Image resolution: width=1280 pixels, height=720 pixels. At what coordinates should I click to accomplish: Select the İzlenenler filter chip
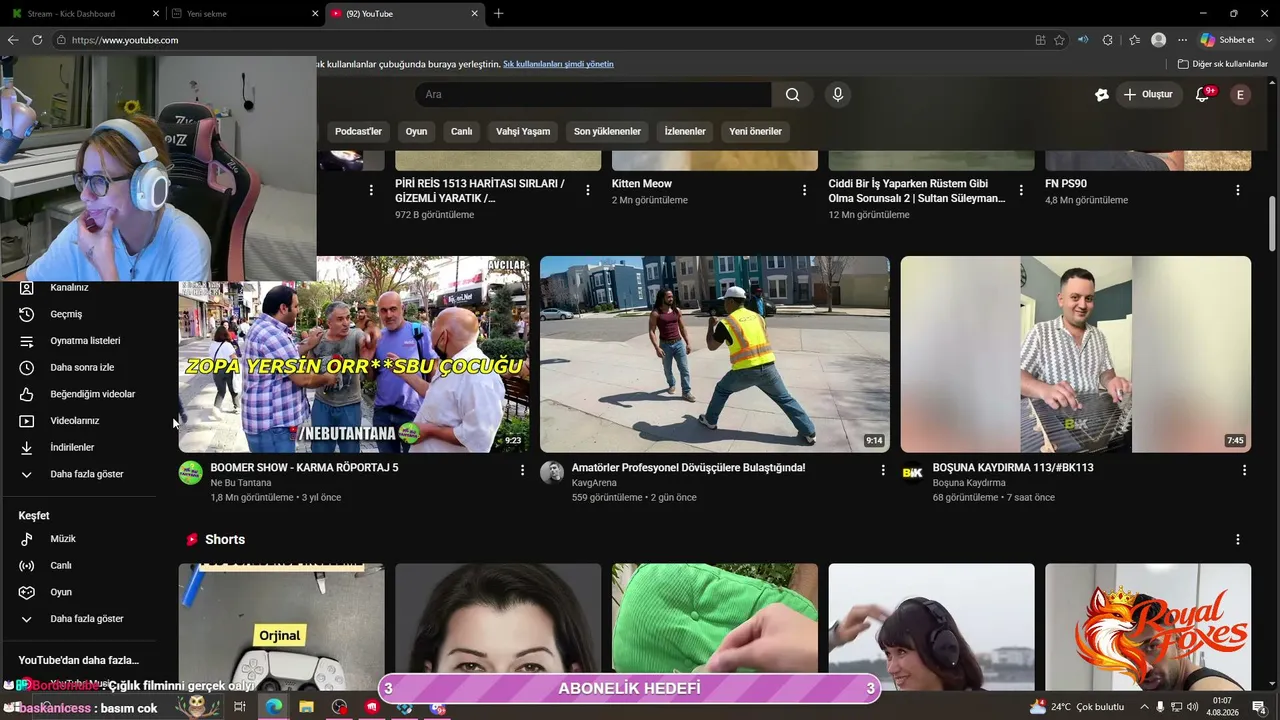coord(685,131)
